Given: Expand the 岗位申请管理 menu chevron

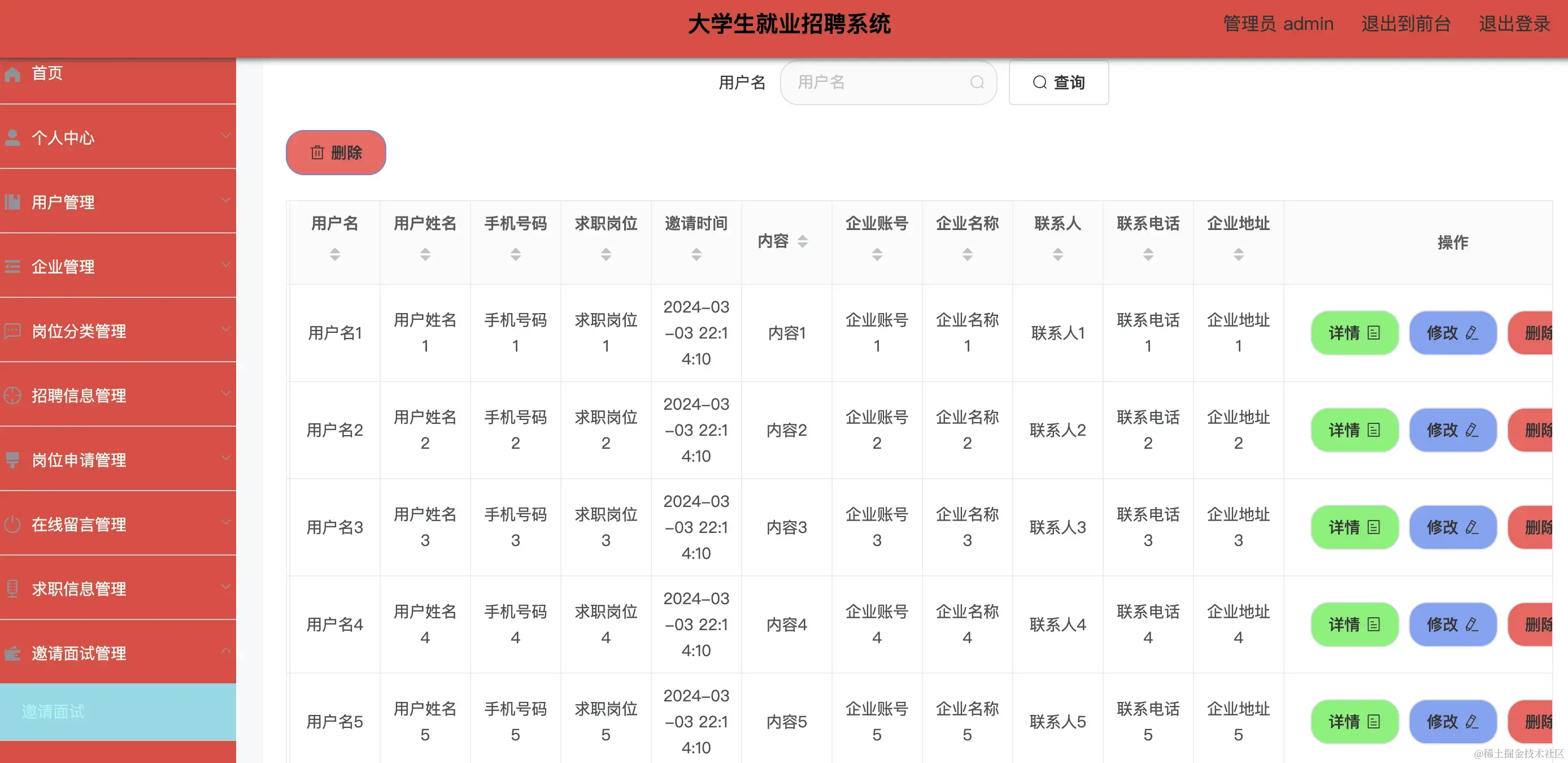Looking at the screenshot, I should point(227,458).
